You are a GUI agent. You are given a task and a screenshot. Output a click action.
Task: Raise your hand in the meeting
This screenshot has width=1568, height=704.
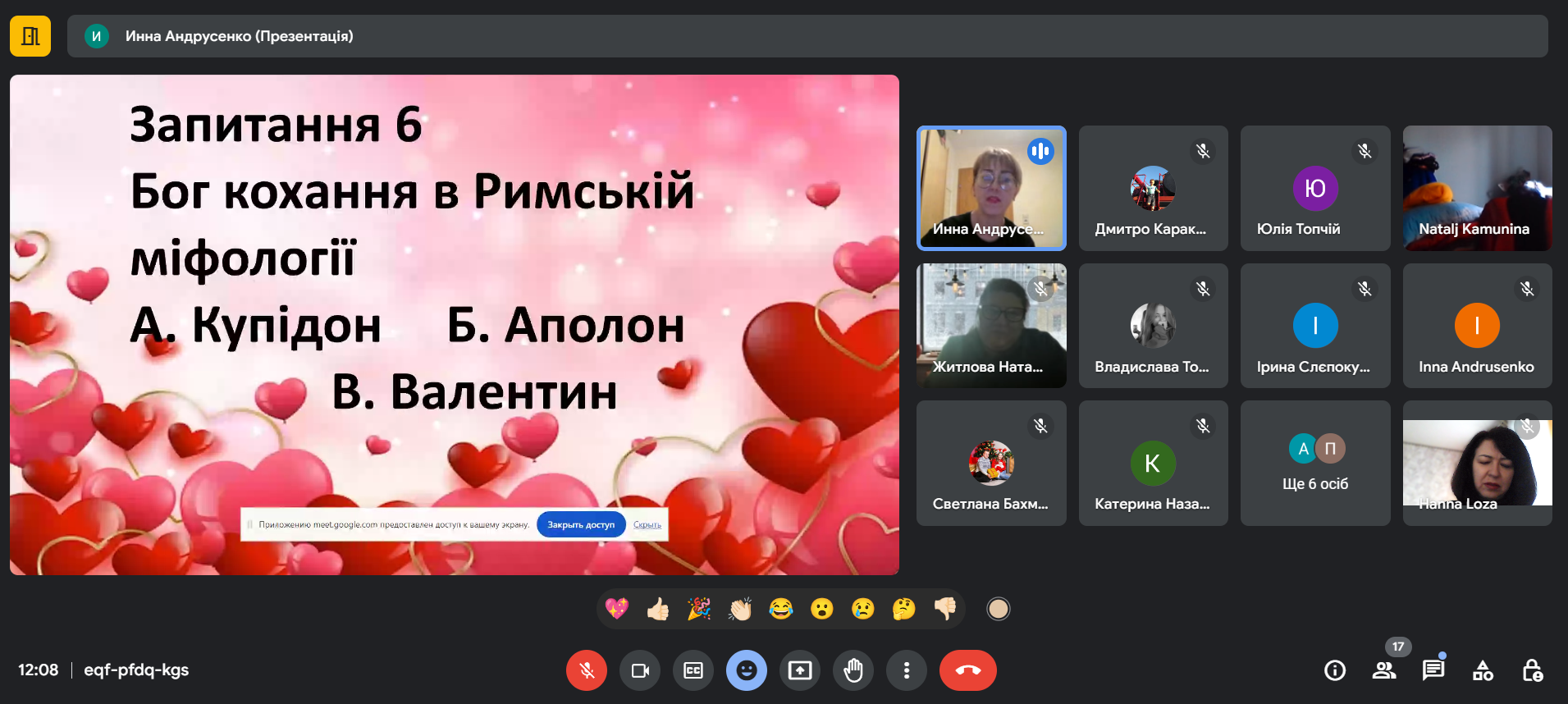(853, 670)
